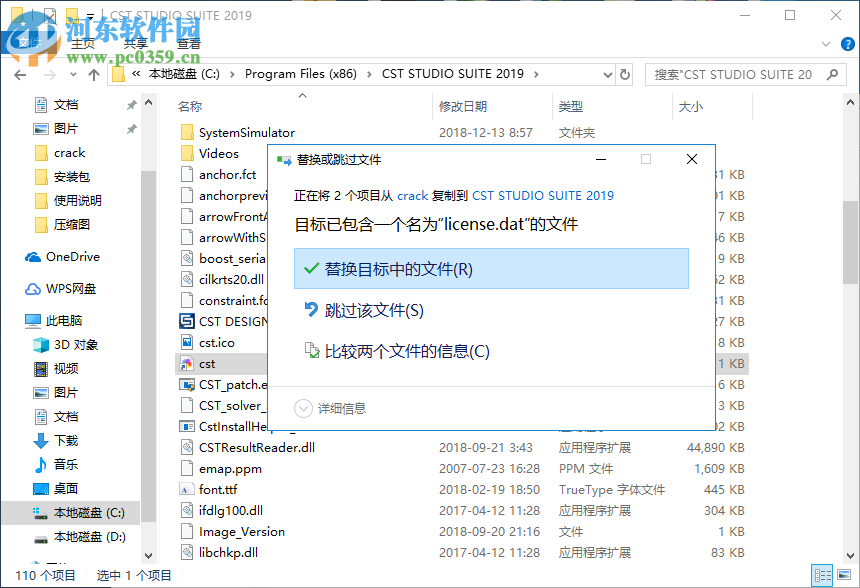Click the back navigation arrow
This screenshot has height=588, width=860.
point(22,74)
